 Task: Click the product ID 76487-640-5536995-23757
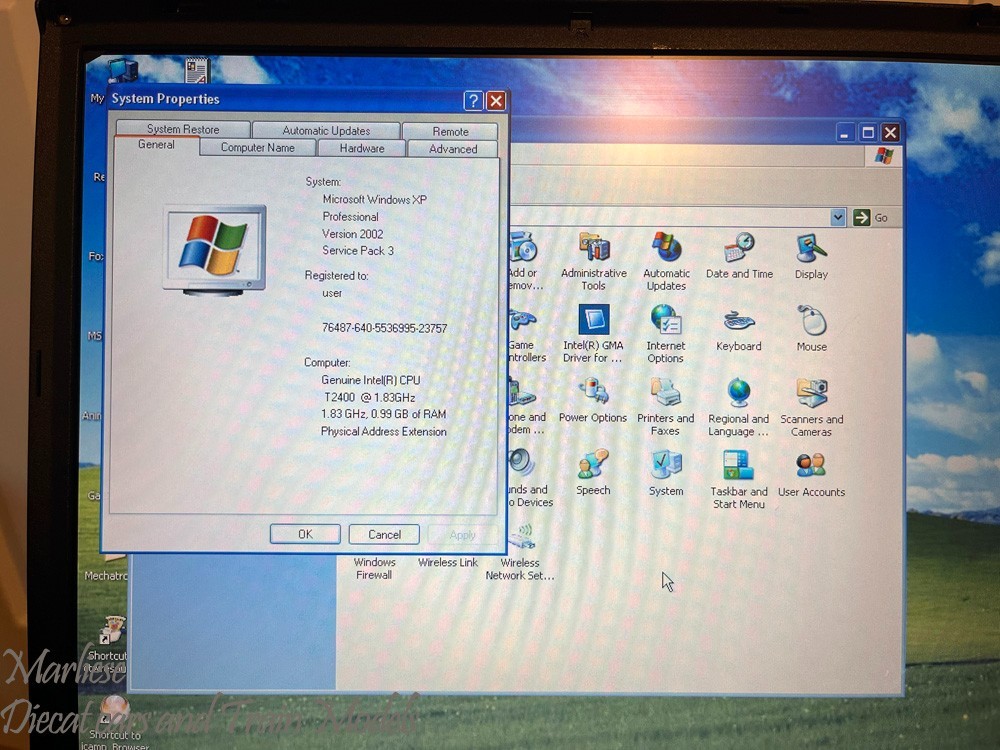pos(384,328)
